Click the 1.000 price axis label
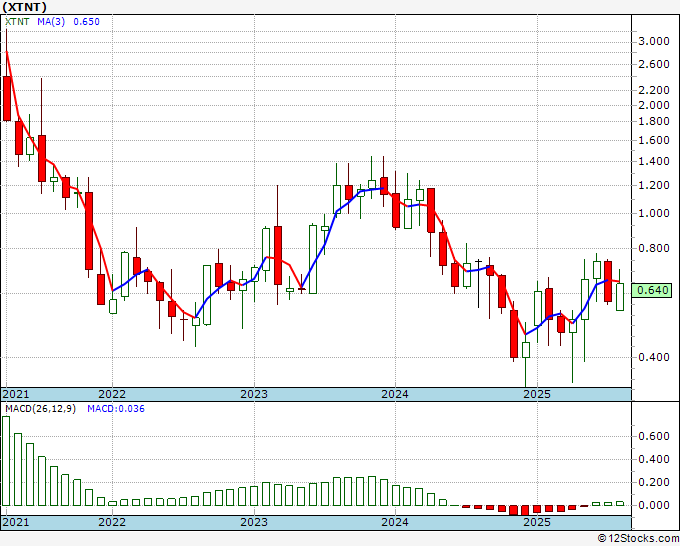This screenshot has width=680, height=546. click(x=654, y=213)
